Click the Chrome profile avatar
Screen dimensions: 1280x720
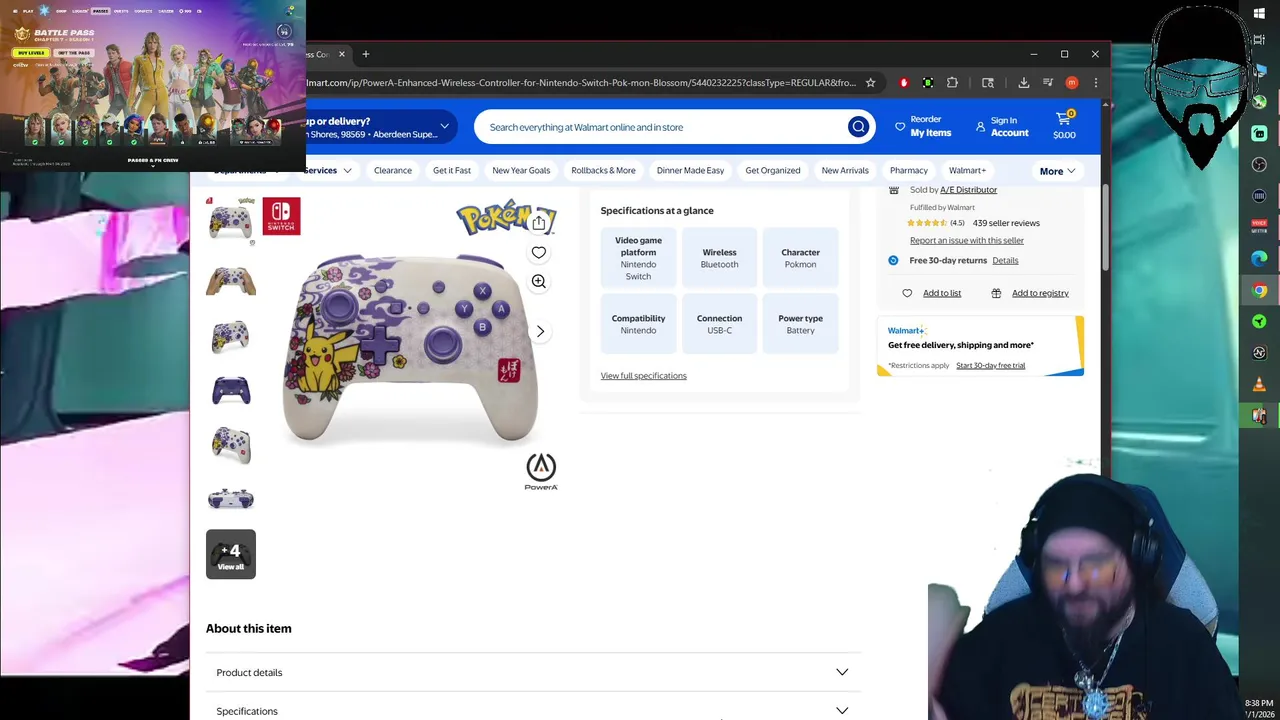[1072, 83]
